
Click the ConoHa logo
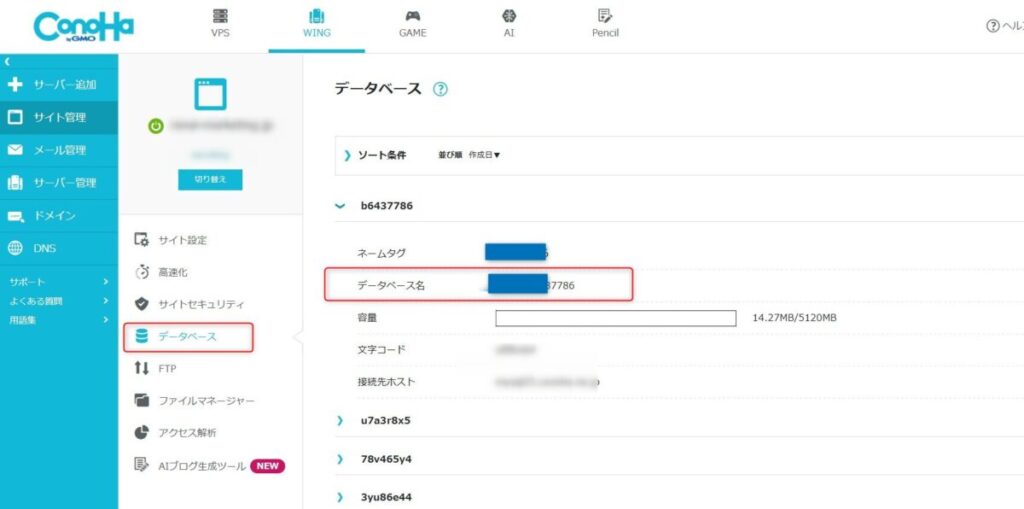[x=83, y=27]
